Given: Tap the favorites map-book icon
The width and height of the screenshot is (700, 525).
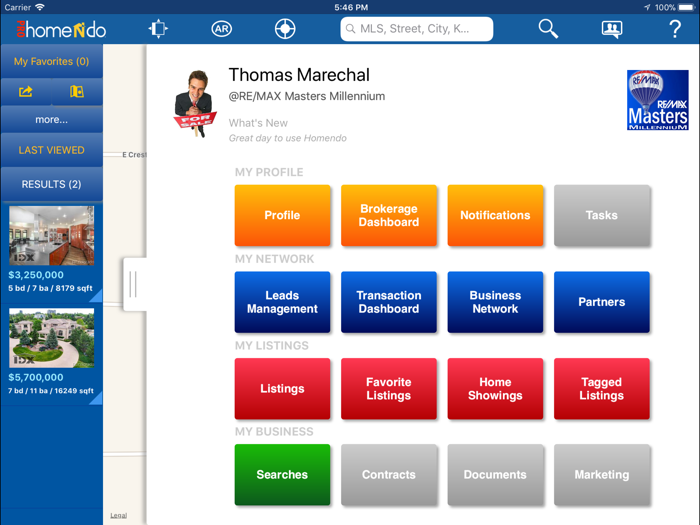Looking at the screenshot, I should 77,92.
